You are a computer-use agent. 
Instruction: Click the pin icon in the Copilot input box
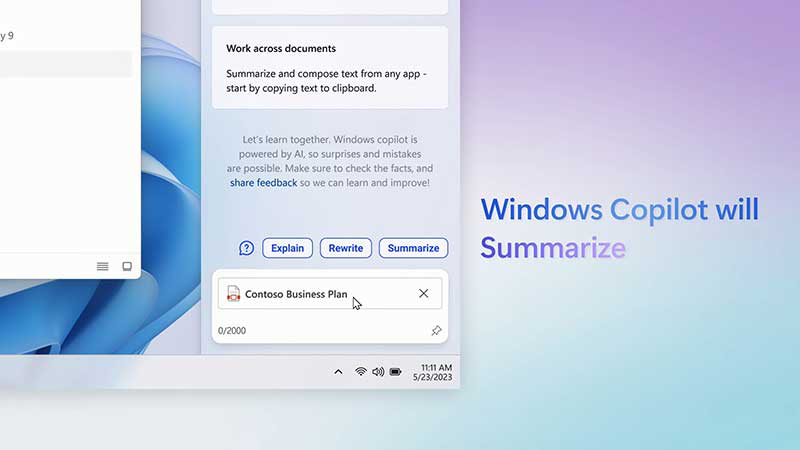[x=436, y=331]
